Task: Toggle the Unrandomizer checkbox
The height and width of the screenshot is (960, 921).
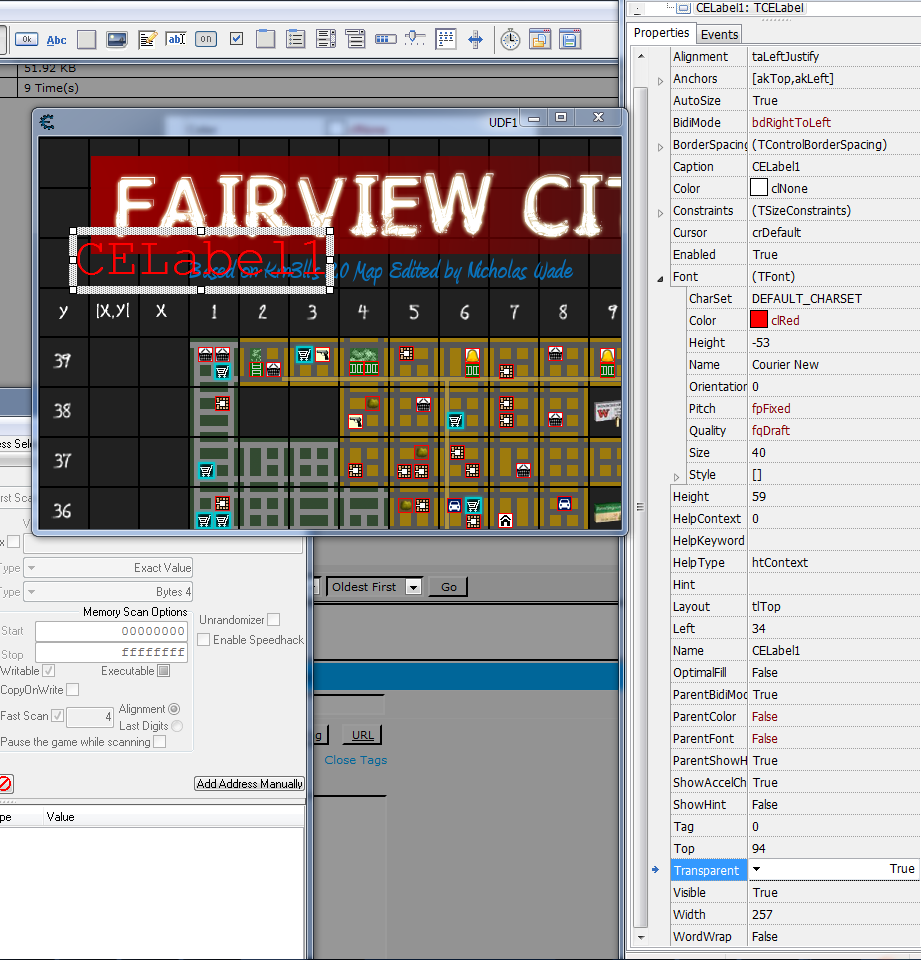Action: pyautogui.click(x=273, y=620)
